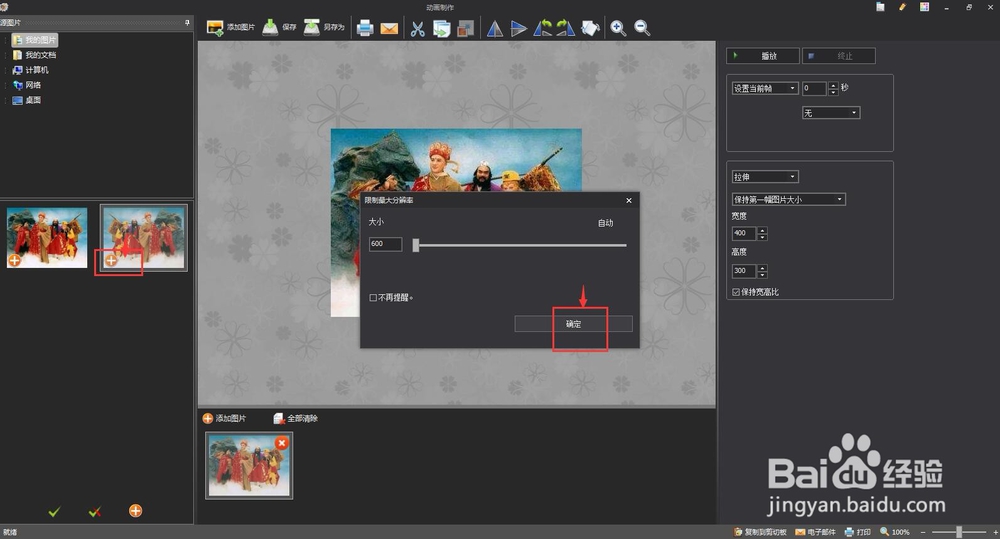Click the zoom out magnifier icon
The image size is (1000, 539).
642,28
